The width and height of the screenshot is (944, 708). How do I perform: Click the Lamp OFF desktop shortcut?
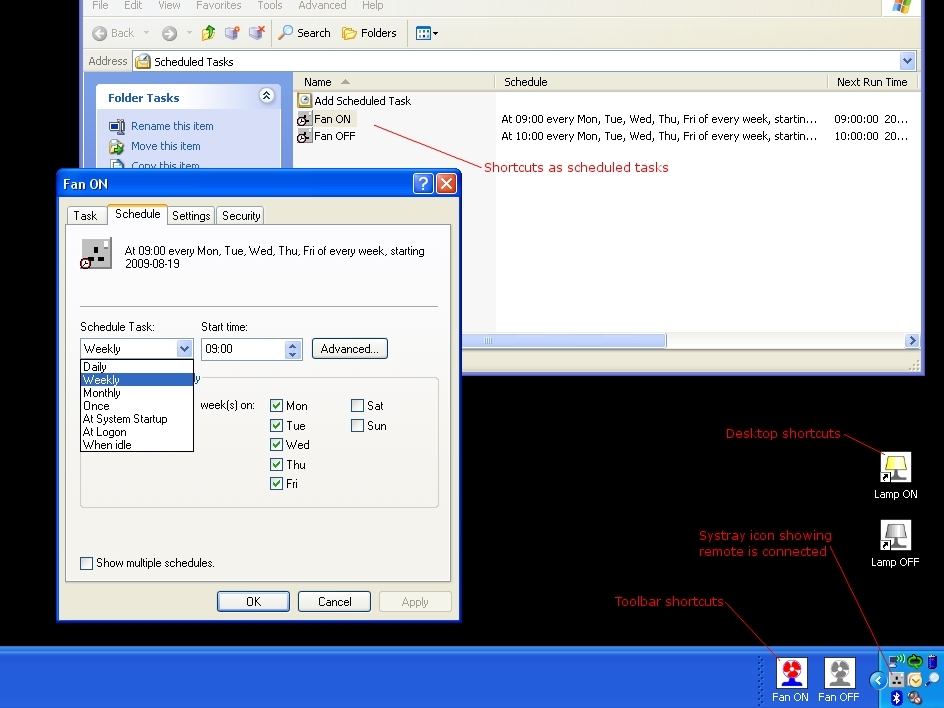point(895,544)
